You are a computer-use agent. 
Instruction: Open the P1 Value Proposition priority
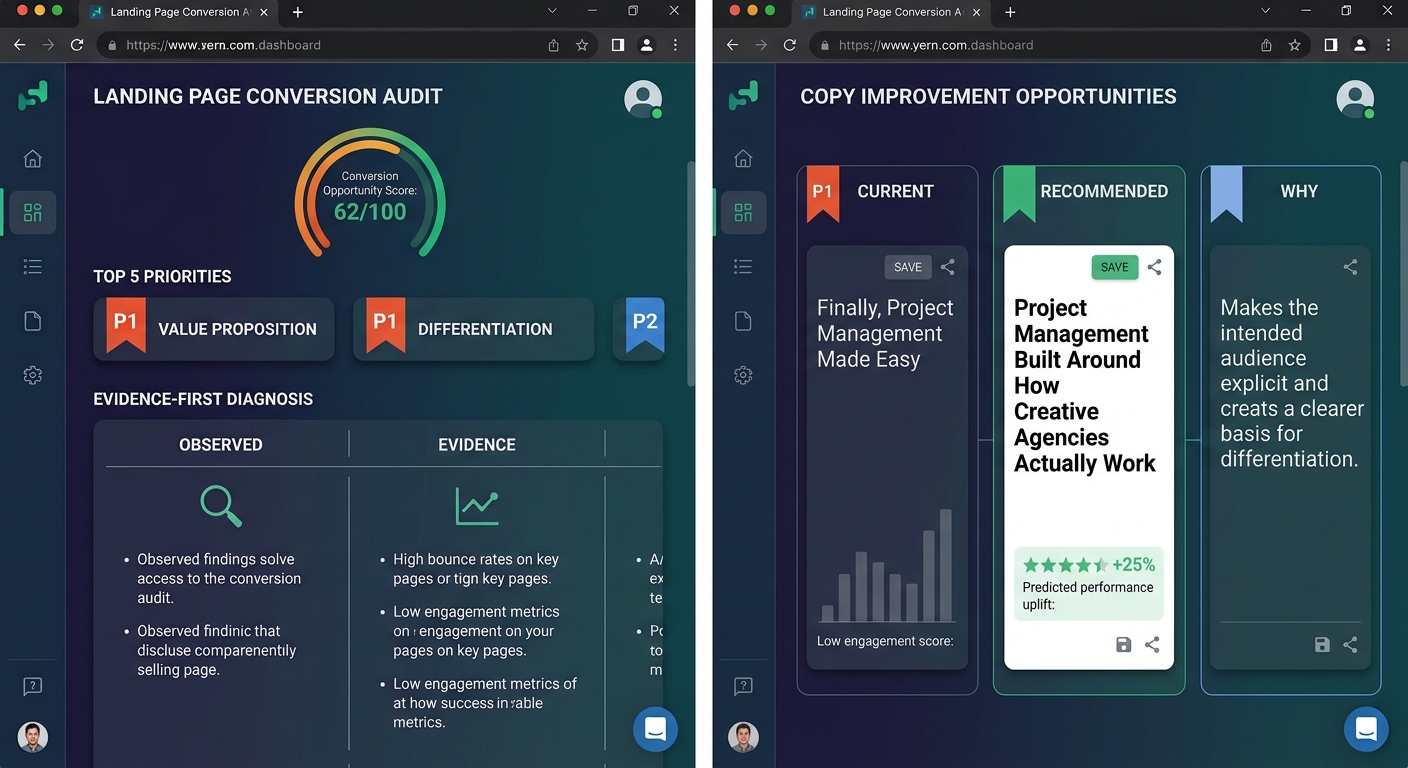pyautogui.click(x=214, y=328)
